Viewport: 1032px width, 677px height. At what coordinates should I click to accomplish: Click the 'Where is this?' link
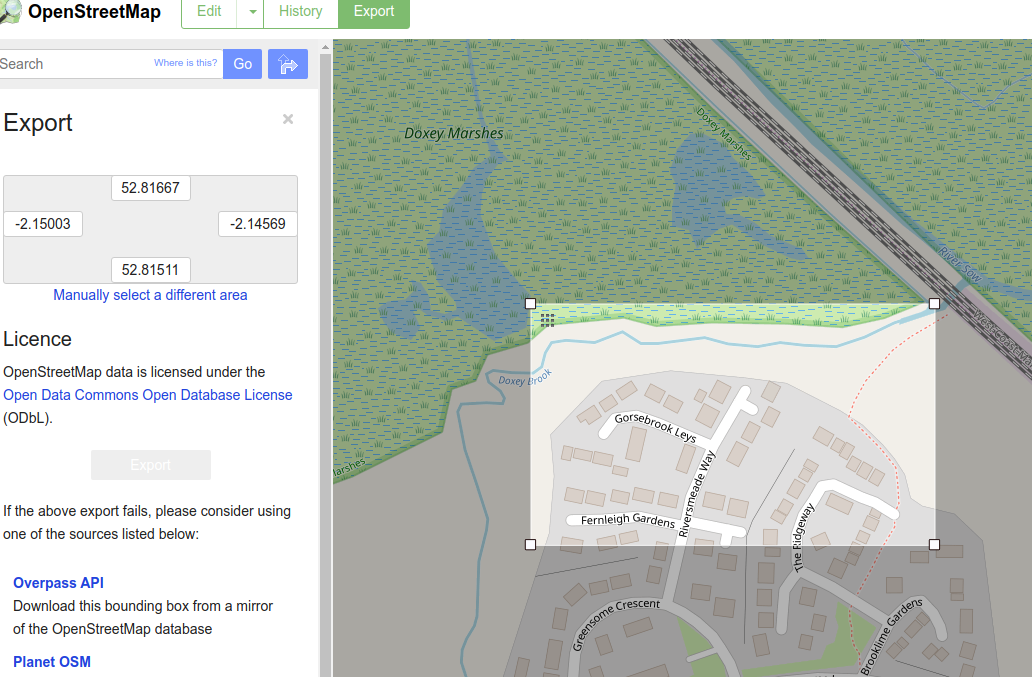(186, 63)
